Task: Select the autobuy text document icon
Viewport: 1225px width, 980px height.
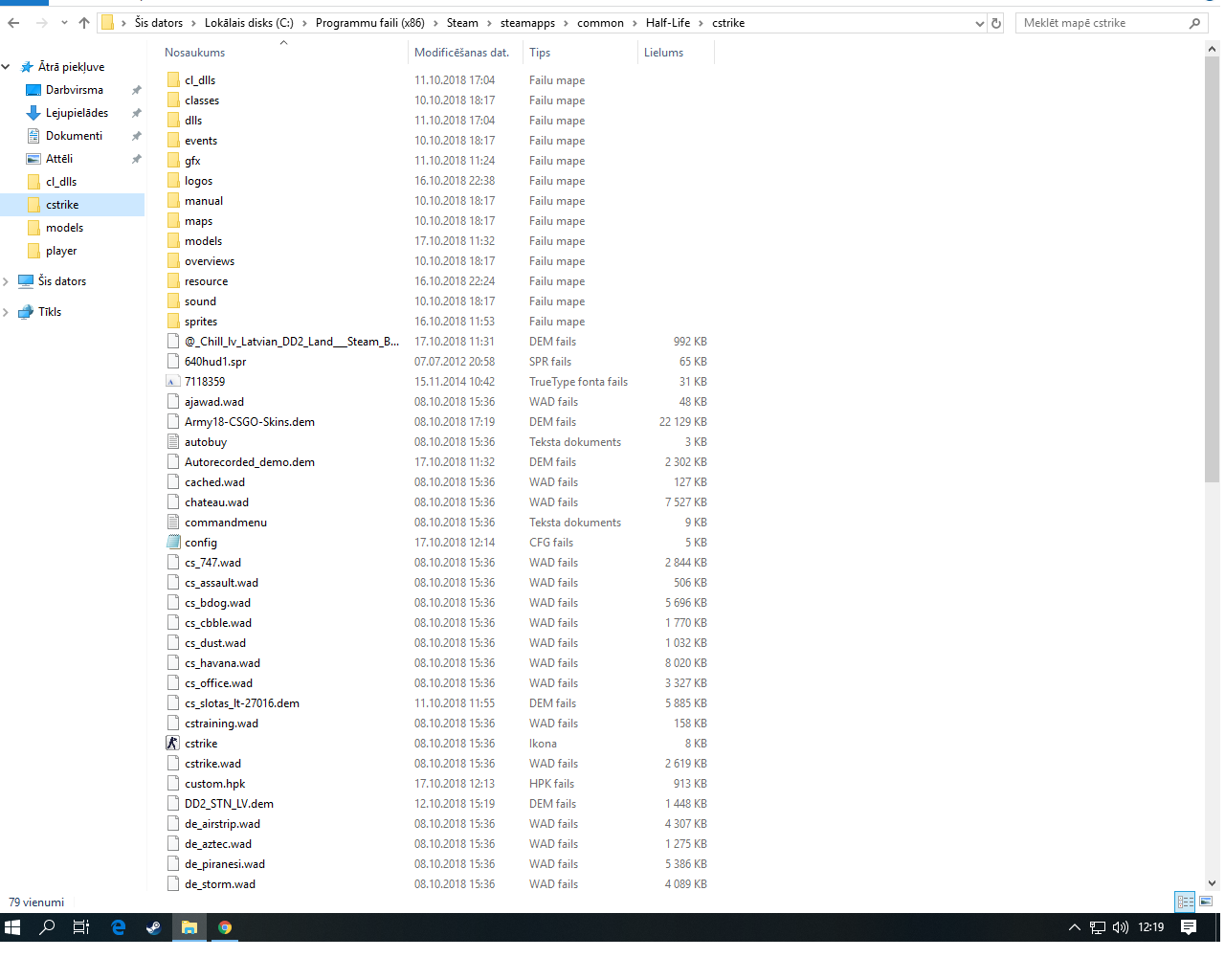Action: click(x=173, y=442)
